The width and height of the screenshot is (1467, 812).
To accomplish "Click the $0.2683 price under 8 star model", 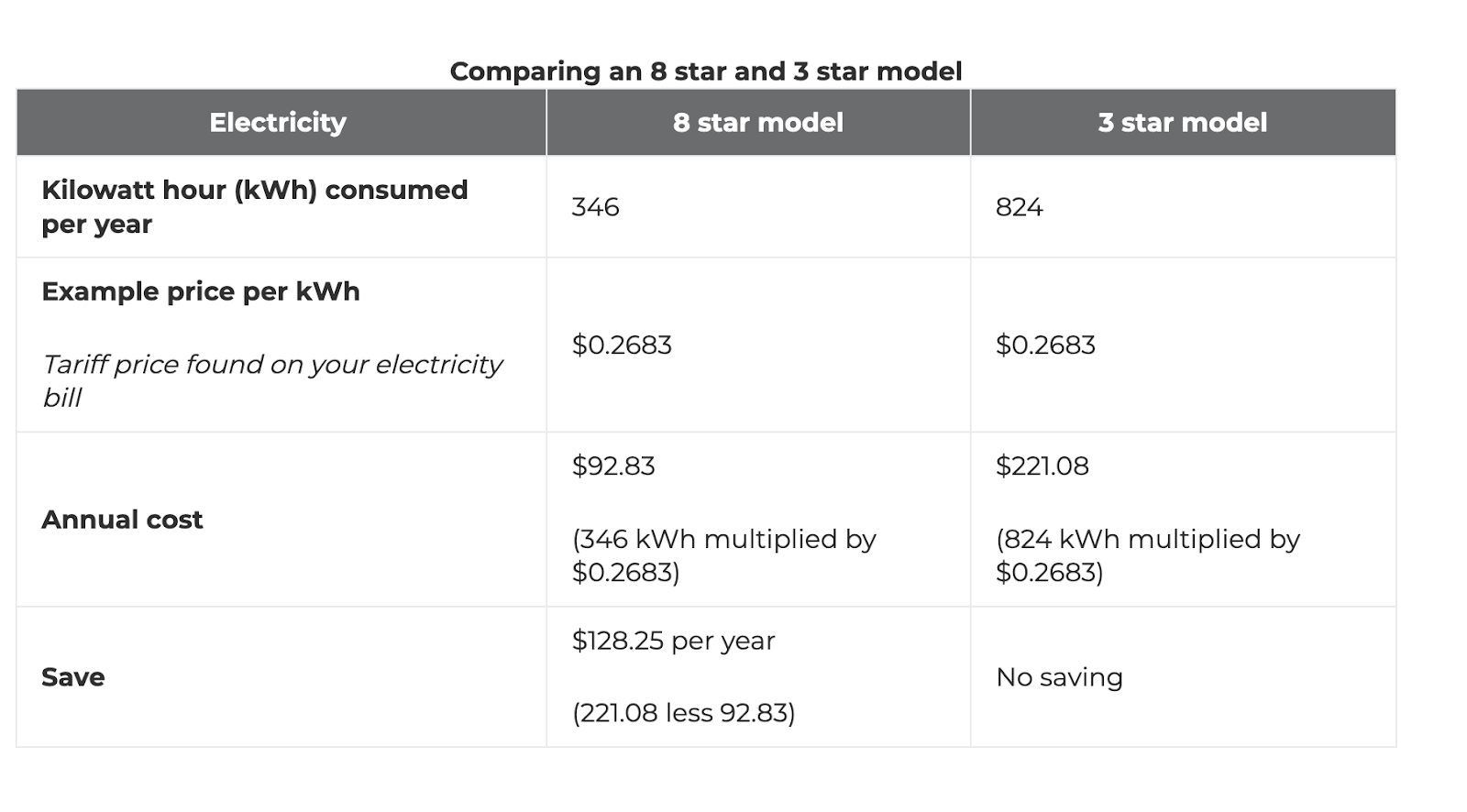I will (x=622, y=346).
